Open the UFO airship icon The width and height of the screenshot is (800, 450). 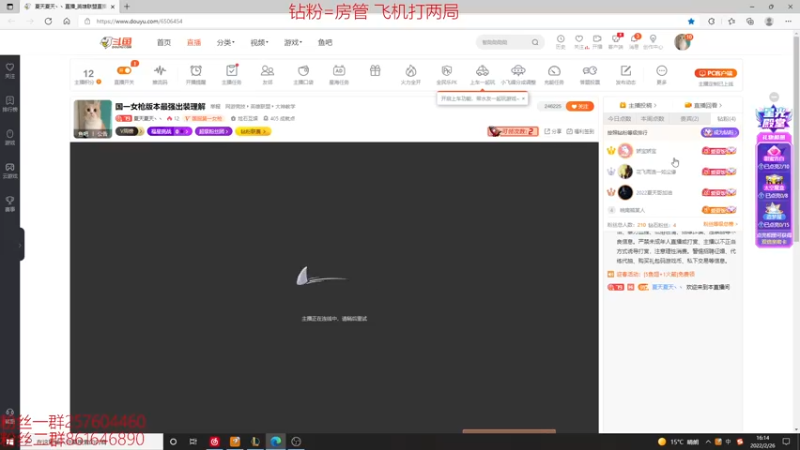[518, 70]
